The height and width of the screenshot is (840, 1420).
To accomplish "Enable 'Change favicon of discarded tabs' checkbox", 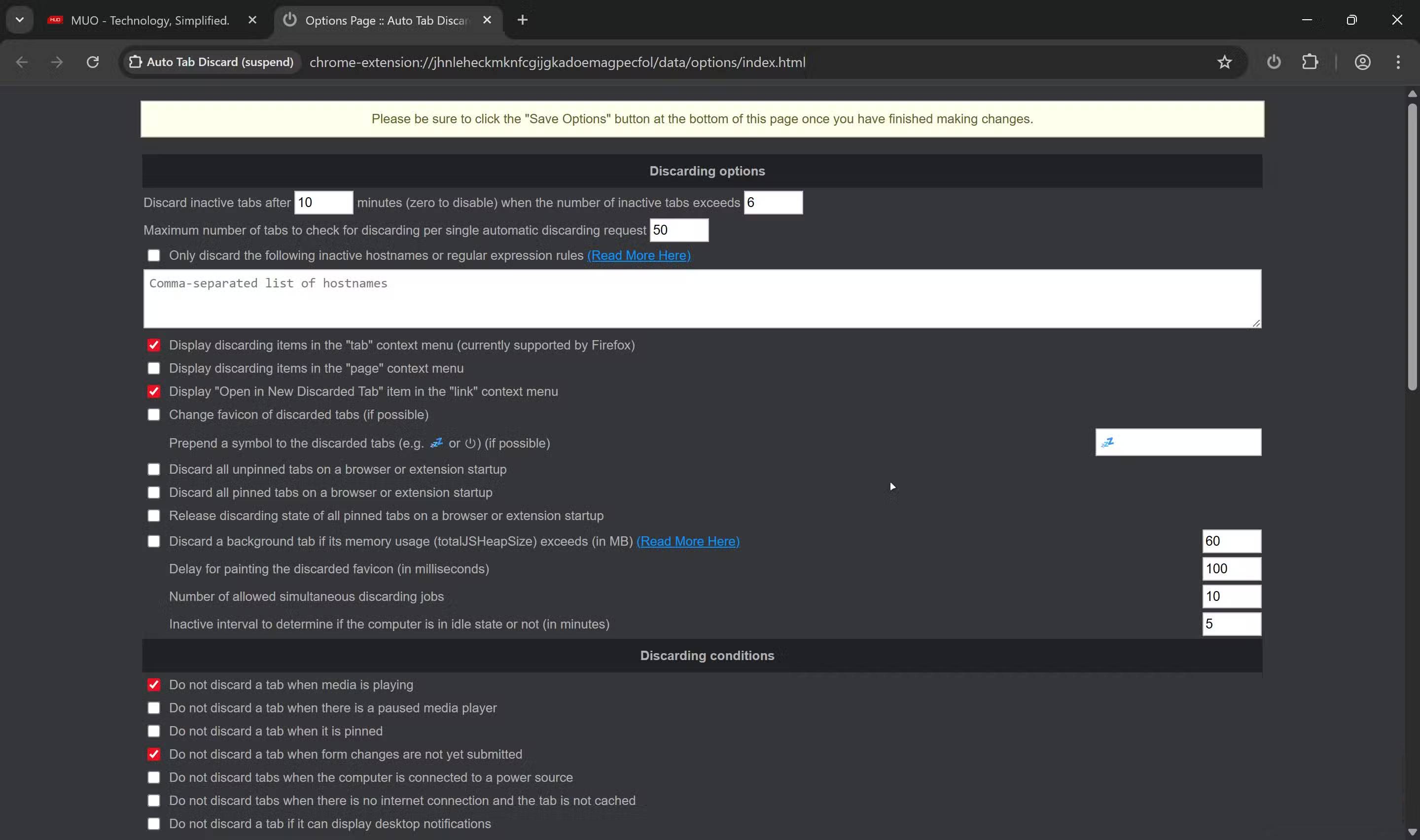I will point(153,415).
